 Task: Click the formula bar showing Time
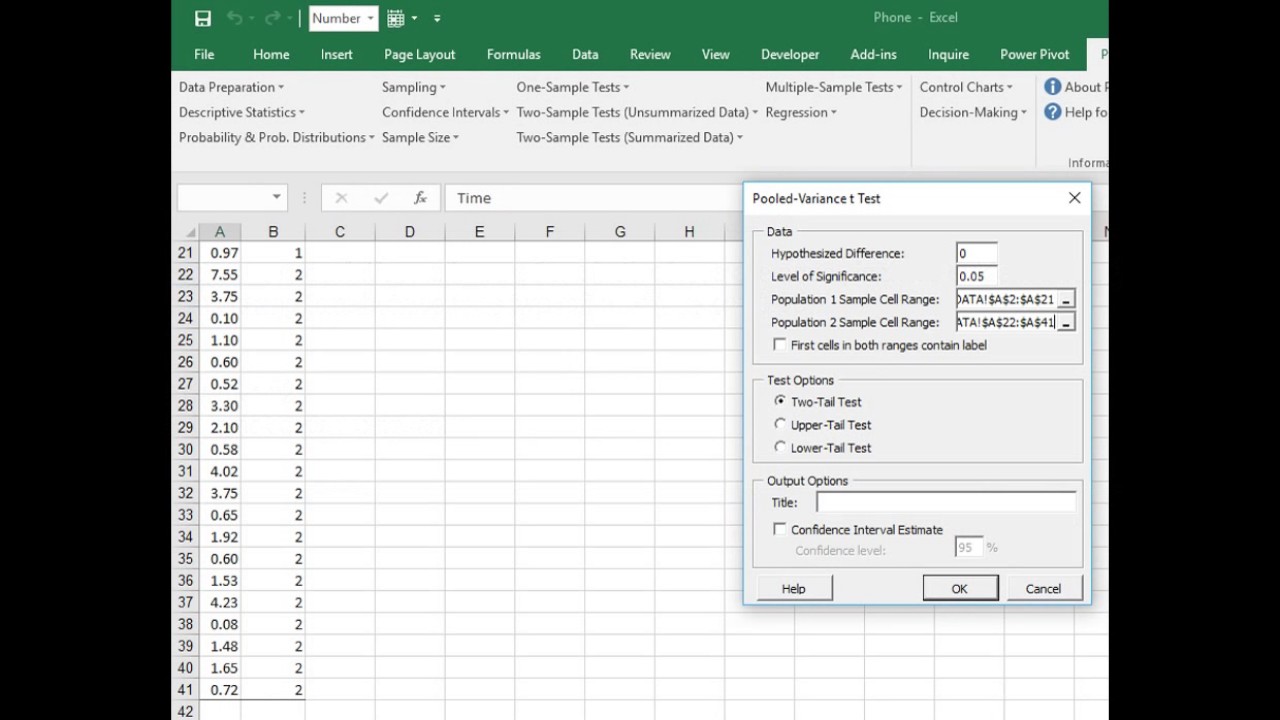tap(595, 198)
